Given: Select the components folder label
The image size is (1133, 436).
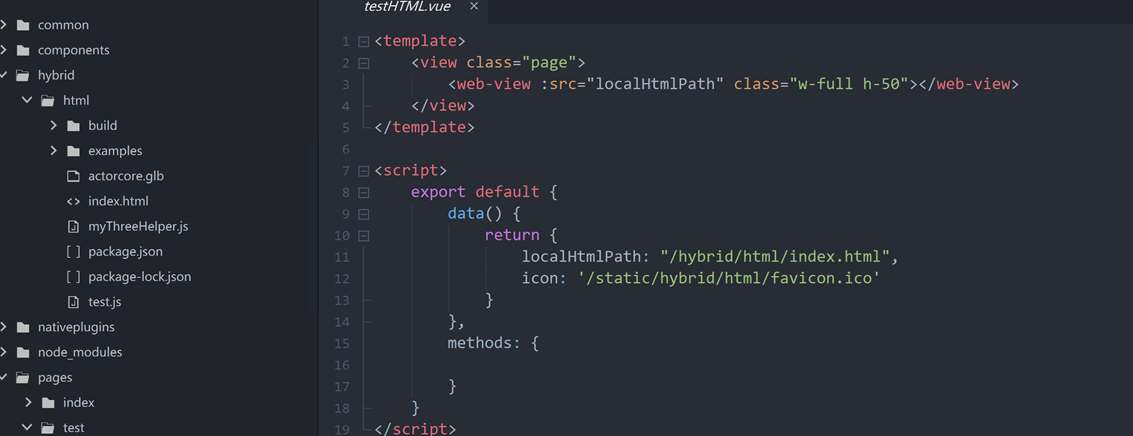Looking at the screenshot, I should [x=74, y=51].
